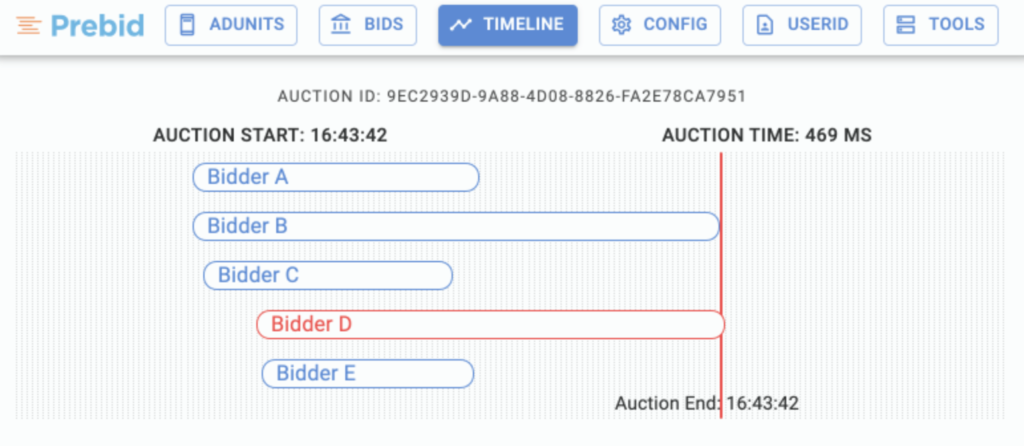Click the Auction End time label

click(x=706, y=404)
